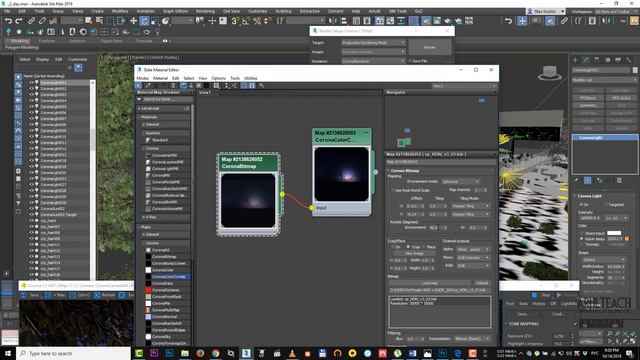This screenshot has width=640, height=360.
Task: Open the Mono channel output dropdown
Action: click(473, 258)
